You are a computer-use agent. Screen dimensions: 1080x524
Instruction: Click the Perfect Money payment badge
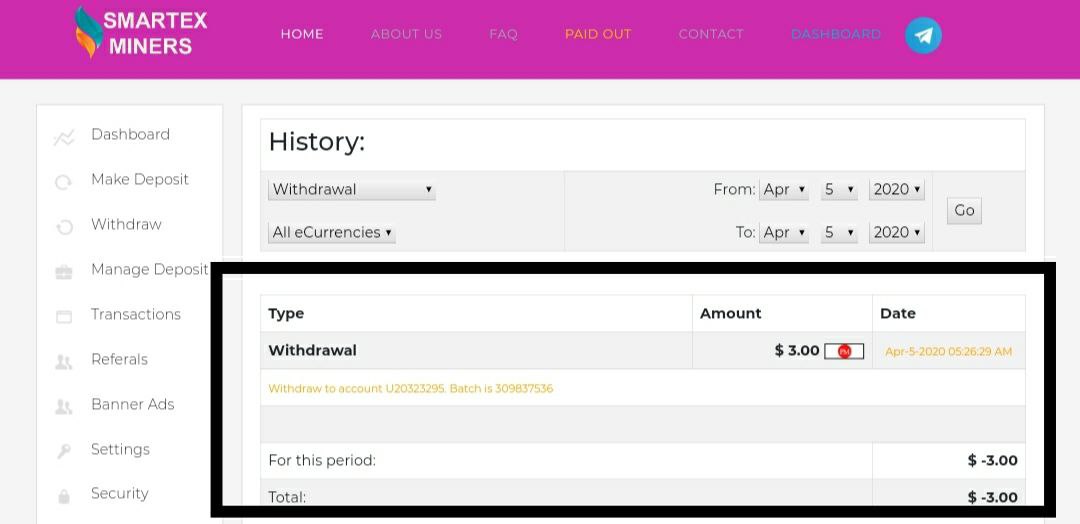pyautogui.click(x=844, y=351)
